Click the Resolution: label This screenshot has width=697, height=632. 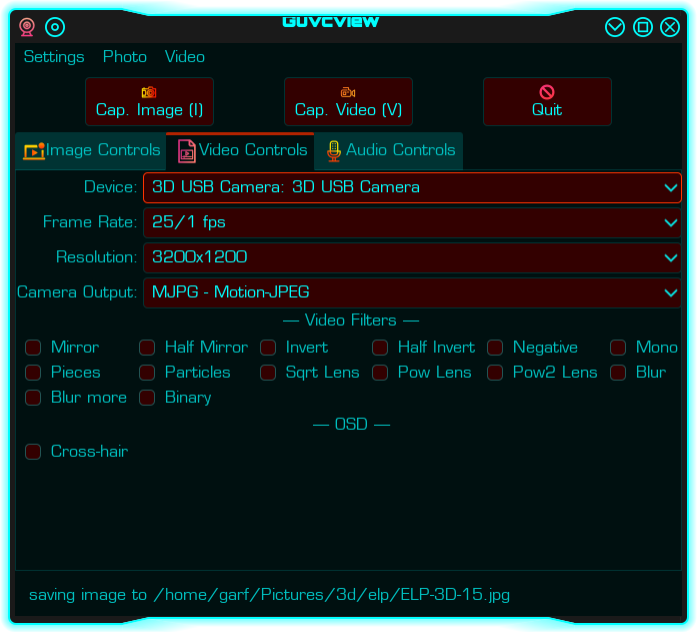[96, 257]
